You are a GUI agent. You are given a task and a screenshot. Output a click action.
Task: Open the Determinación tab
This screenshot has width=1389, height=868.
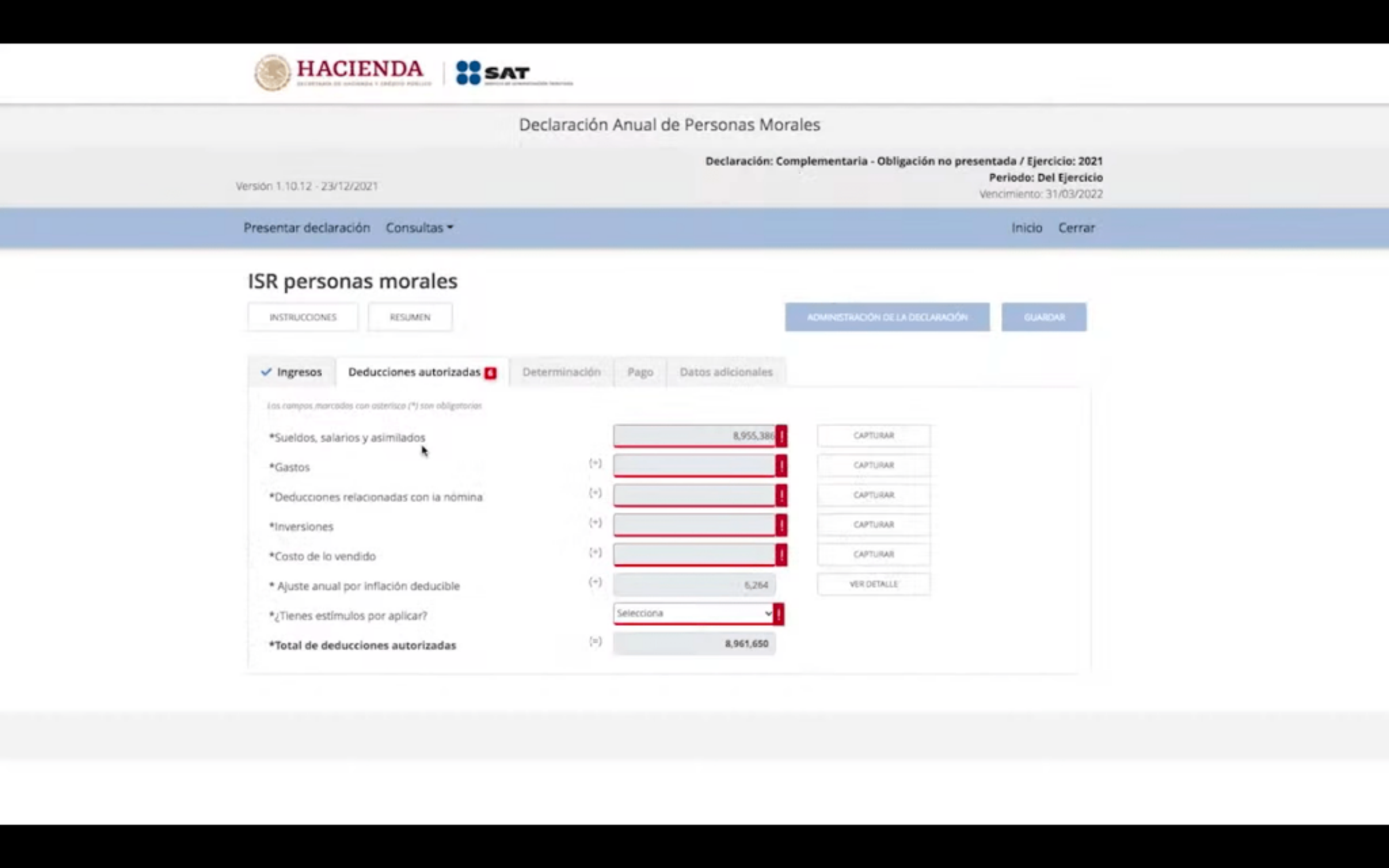click(561, 372)
